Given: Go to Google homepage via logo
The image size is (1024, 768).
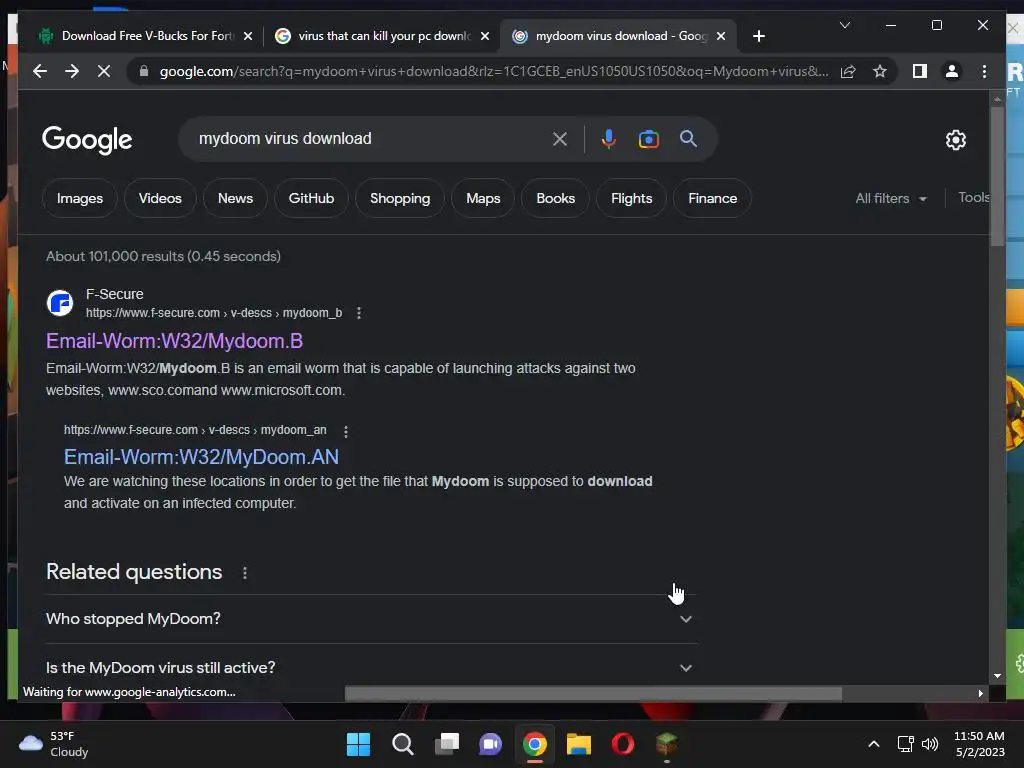Looking at the screenshot, I should point(87,140).
